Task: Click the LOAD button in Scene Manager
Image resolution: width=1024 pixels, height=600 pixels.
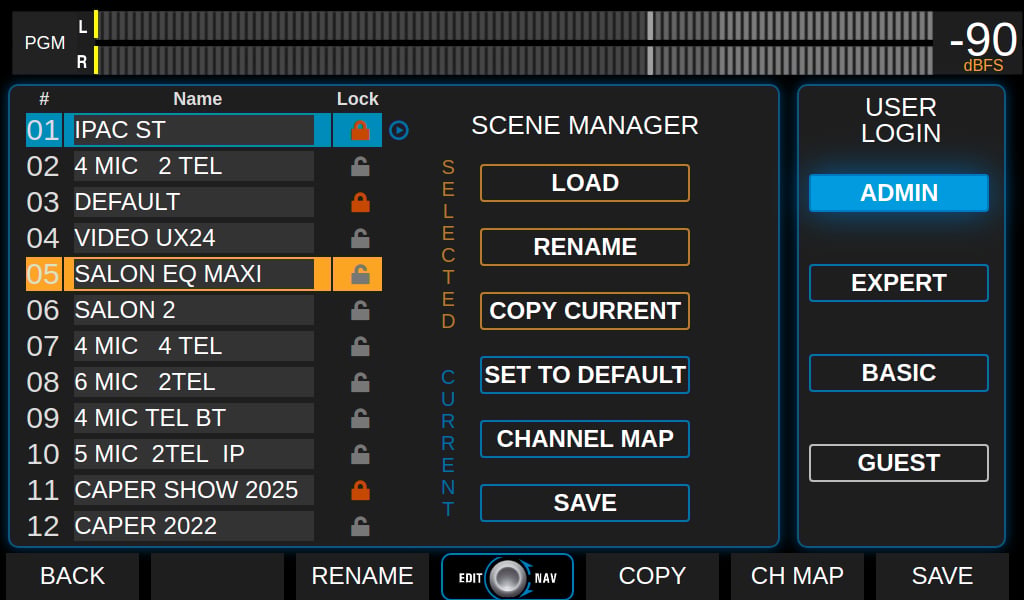Action: (584, 183)
